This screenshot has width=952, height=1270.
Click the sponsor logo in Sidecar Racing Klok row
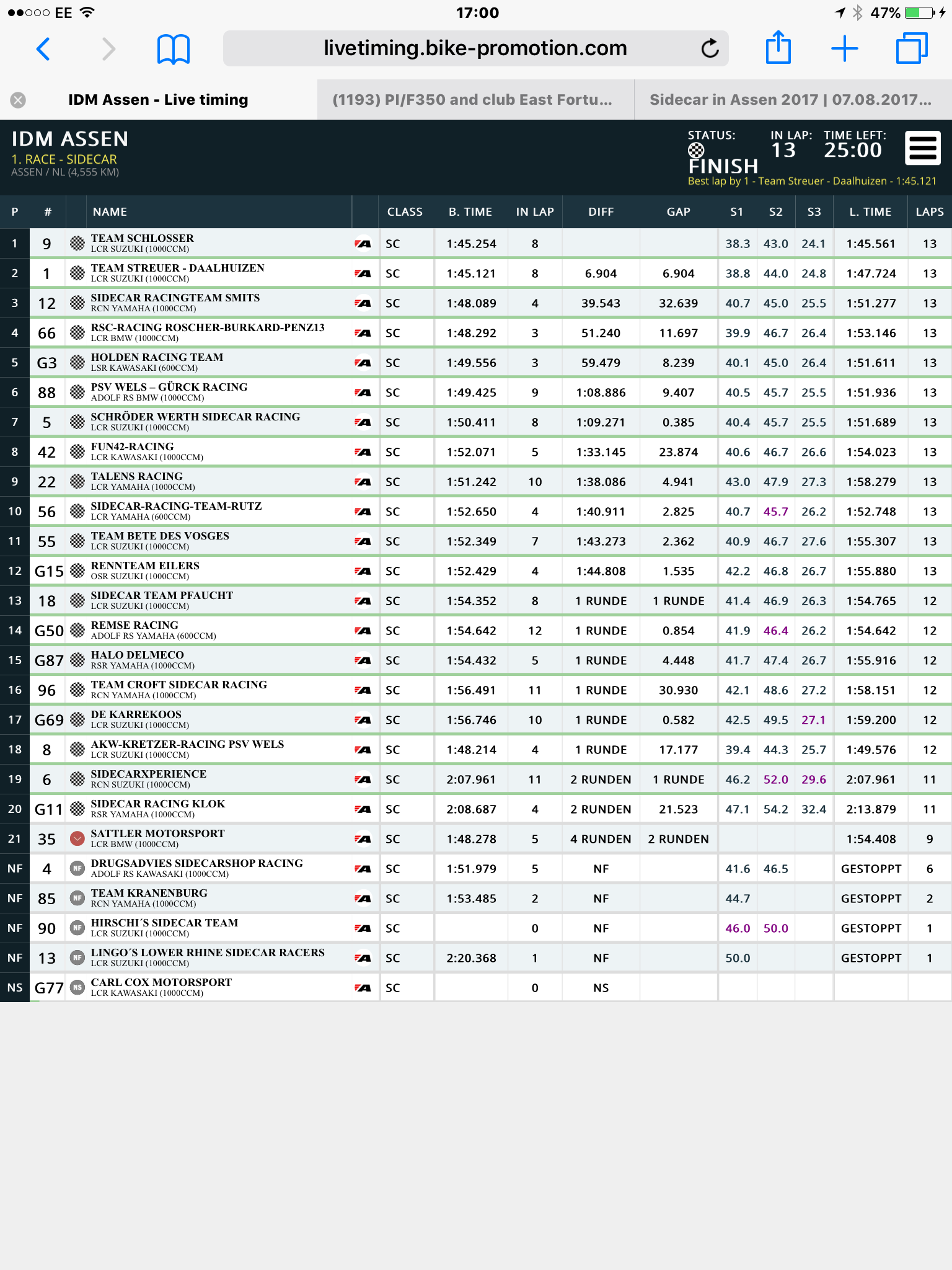(363, 809)
